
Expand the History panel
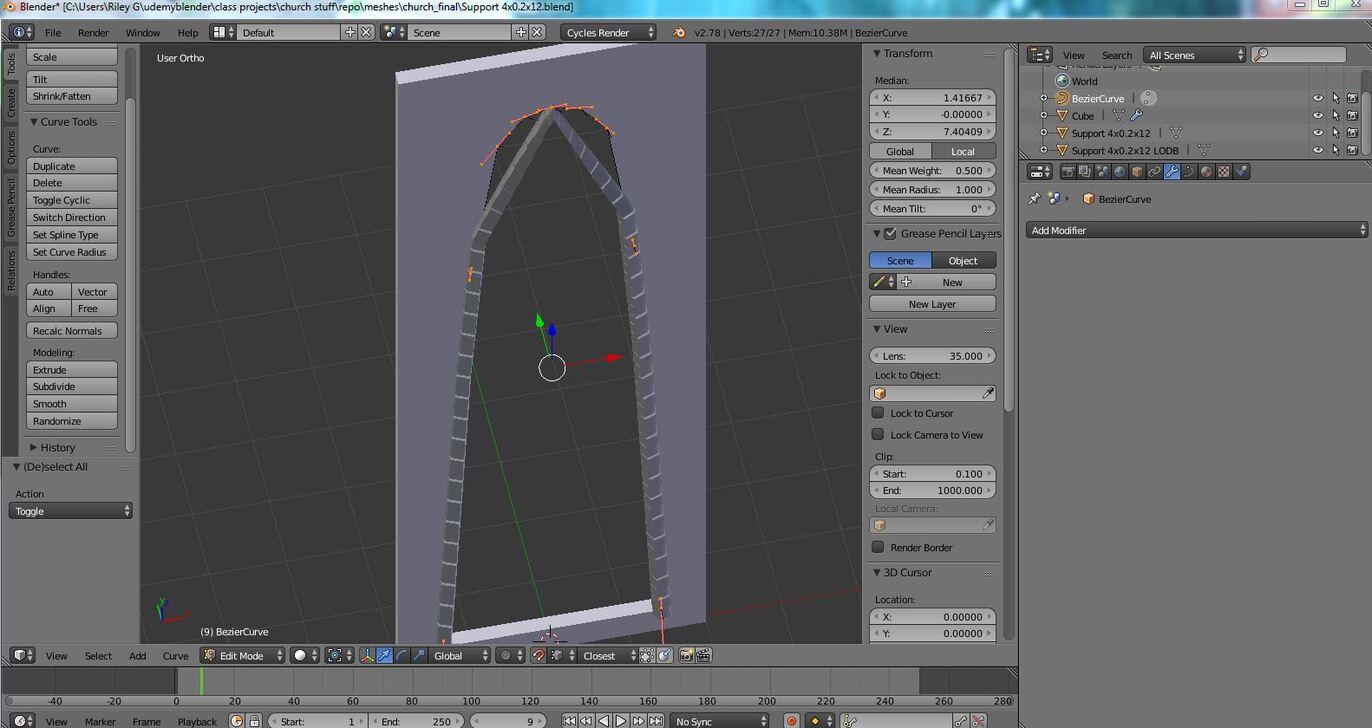(x=58, y=448)
